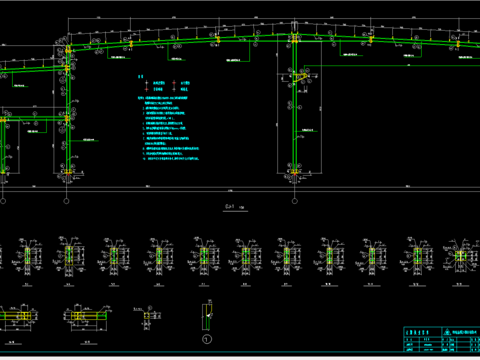Click the cyan notes text block

(x=168, y=129)
